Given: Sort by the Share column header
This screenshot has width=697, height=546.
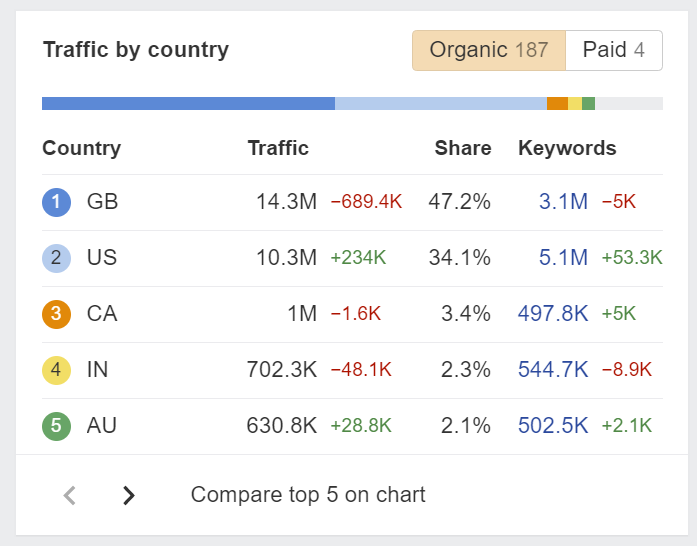Looking at the screenshot, I should (462, 148).
